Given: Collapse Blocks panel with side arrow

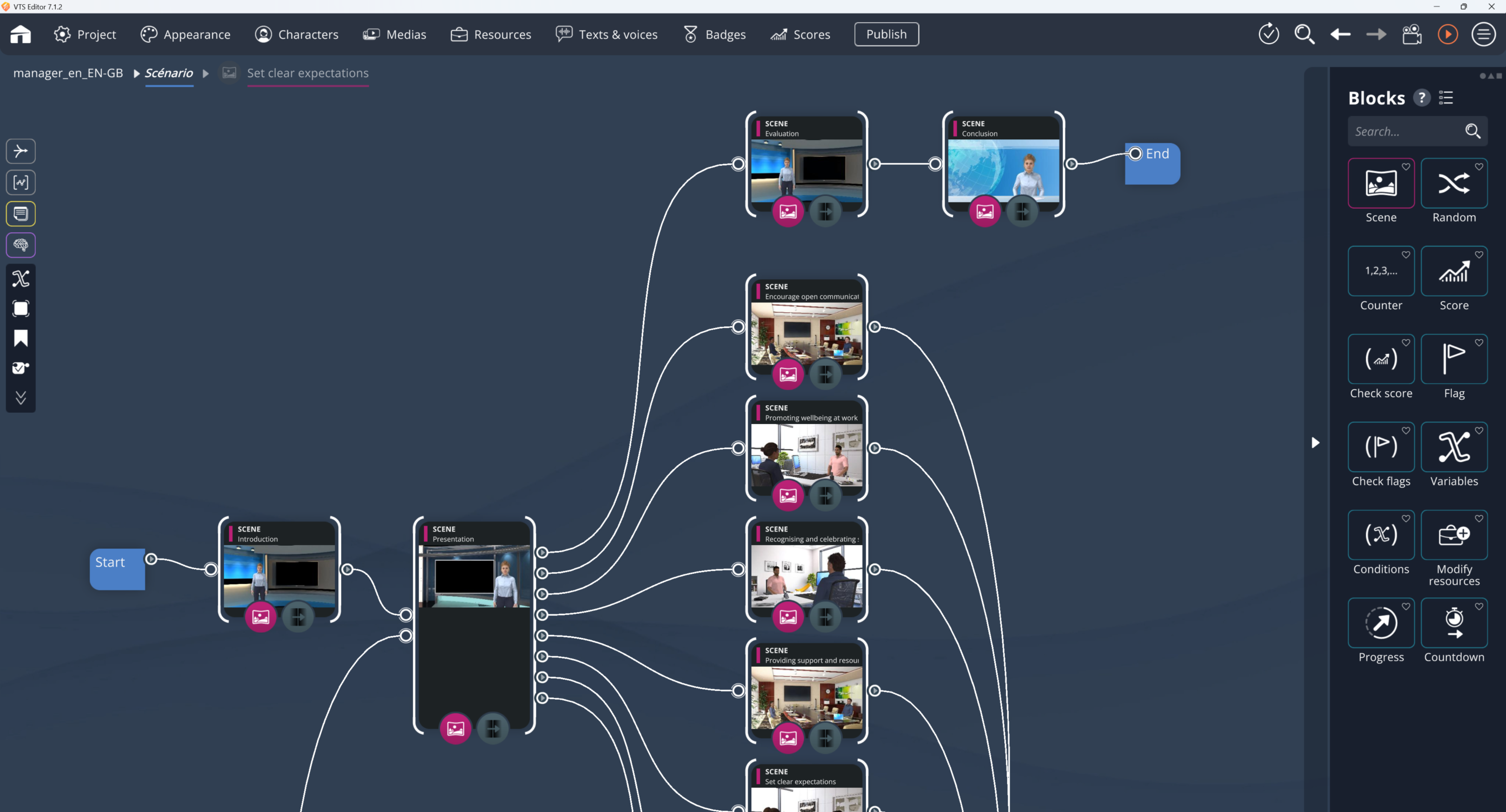Looking at the screenshot, I should click(x=1315, y=442).
